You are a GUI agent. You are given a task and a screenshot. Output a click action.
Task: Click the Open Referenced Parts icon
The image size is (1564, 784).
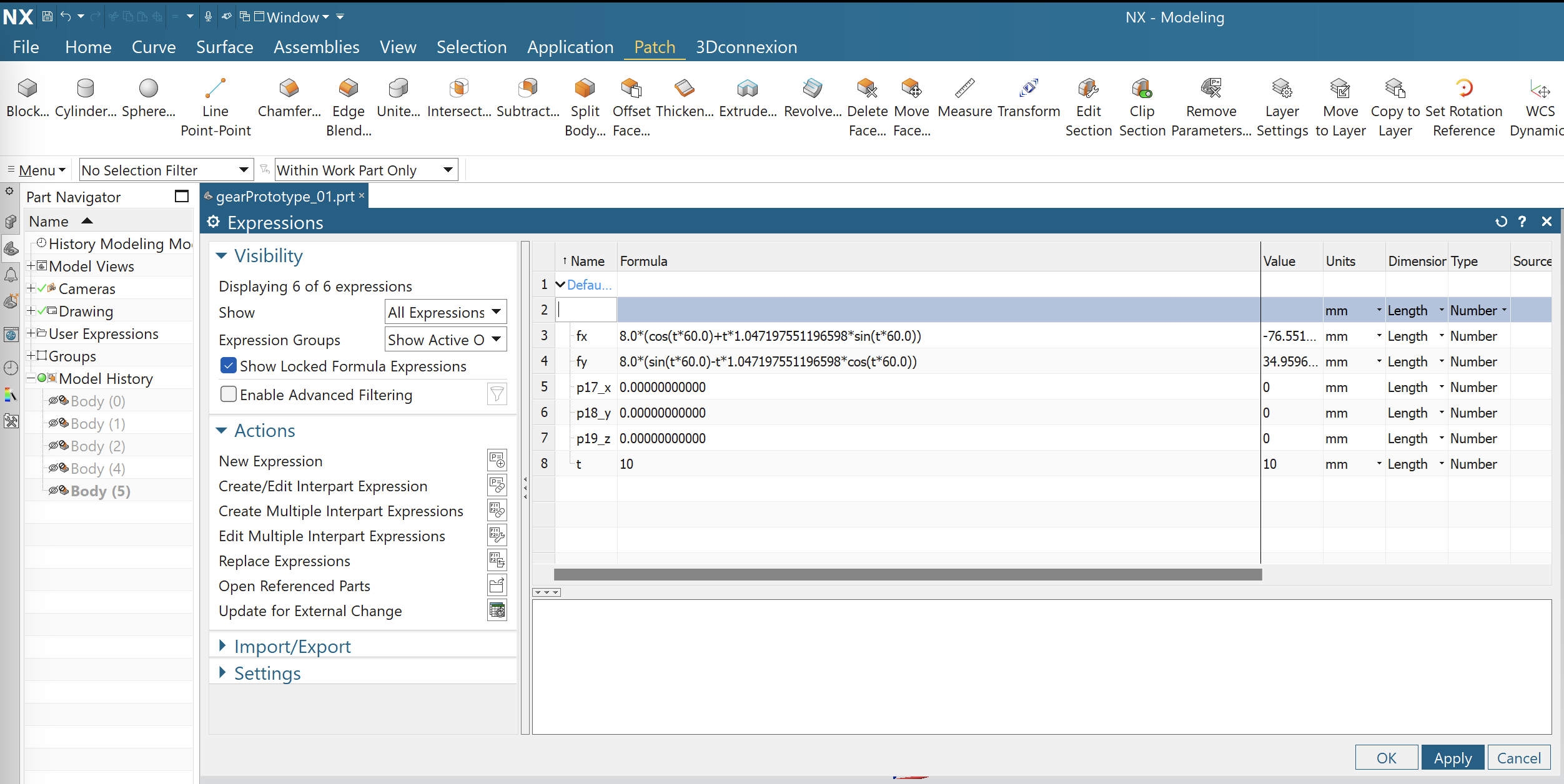[x=497, y=586]
